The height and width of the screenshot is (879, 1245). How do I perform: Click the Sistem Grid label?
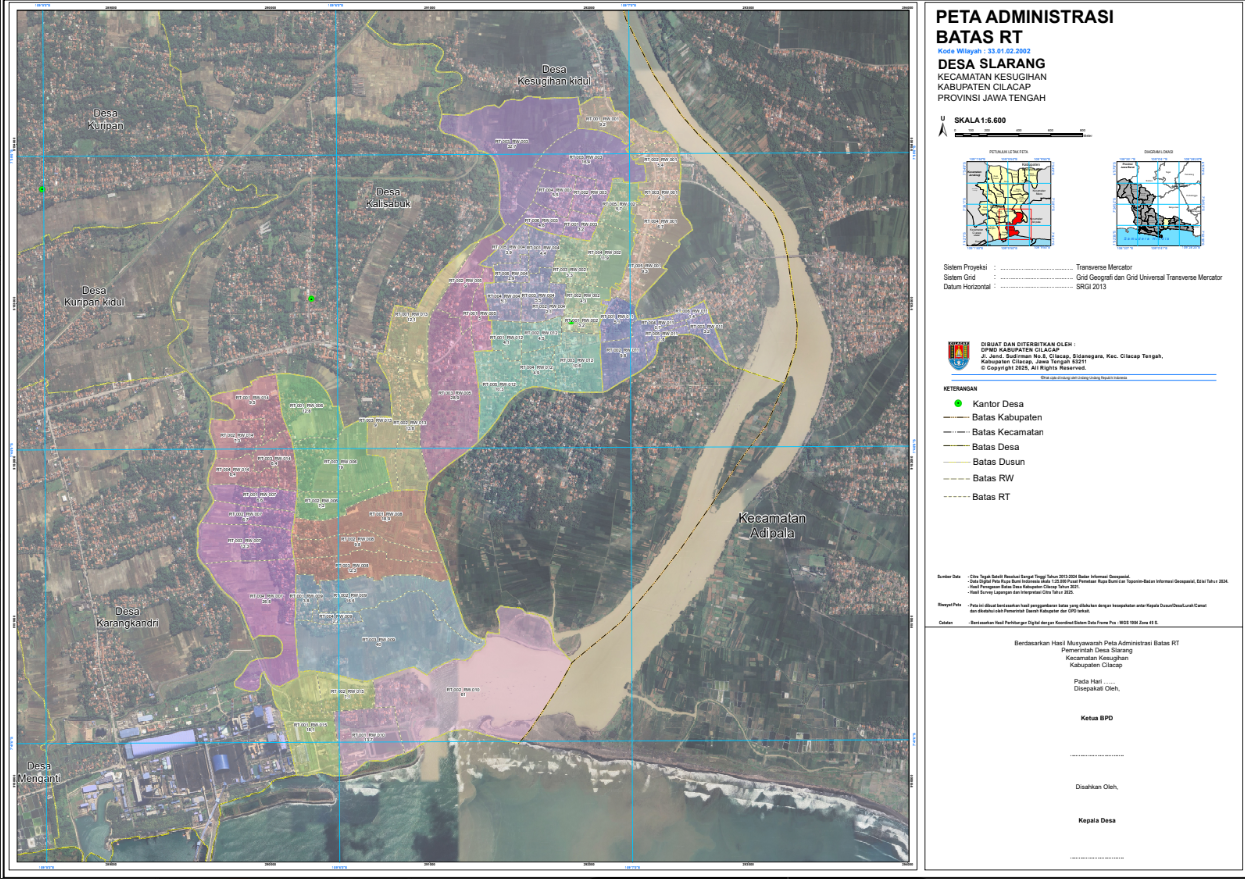pos(961,277)
